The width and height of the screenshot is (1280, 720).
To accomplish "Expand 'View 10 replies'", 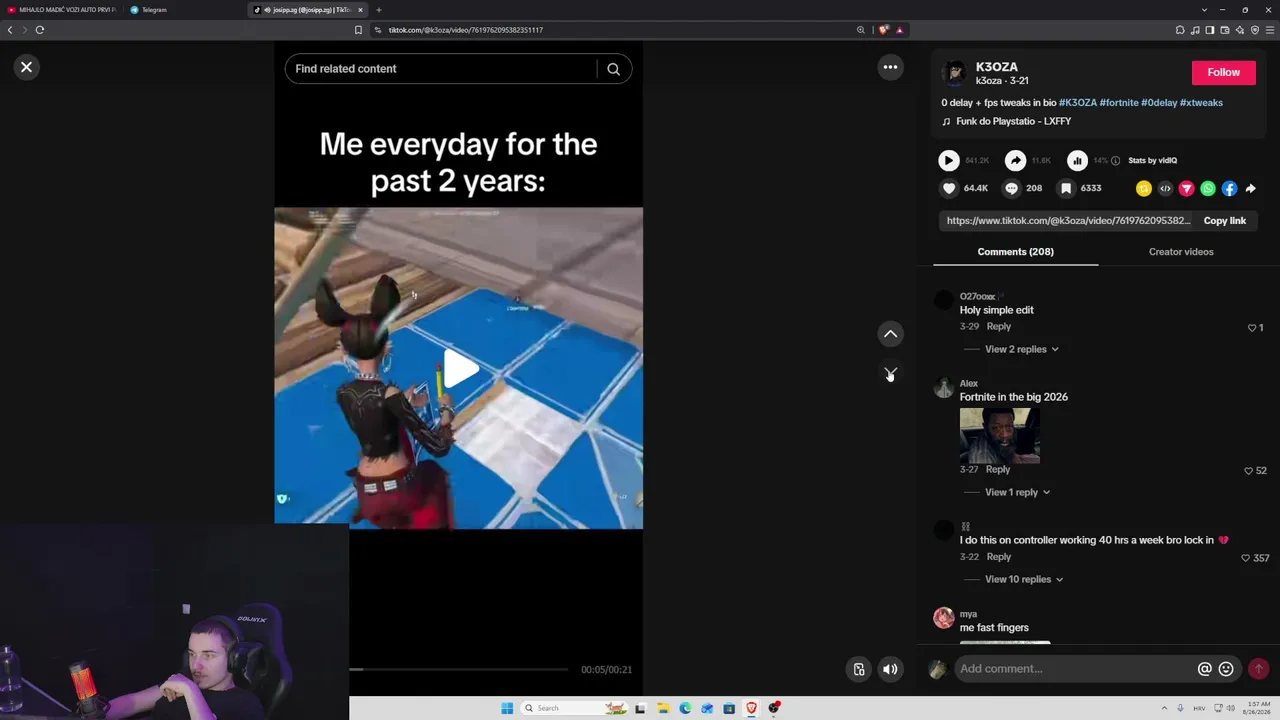I will [1024, 580].
